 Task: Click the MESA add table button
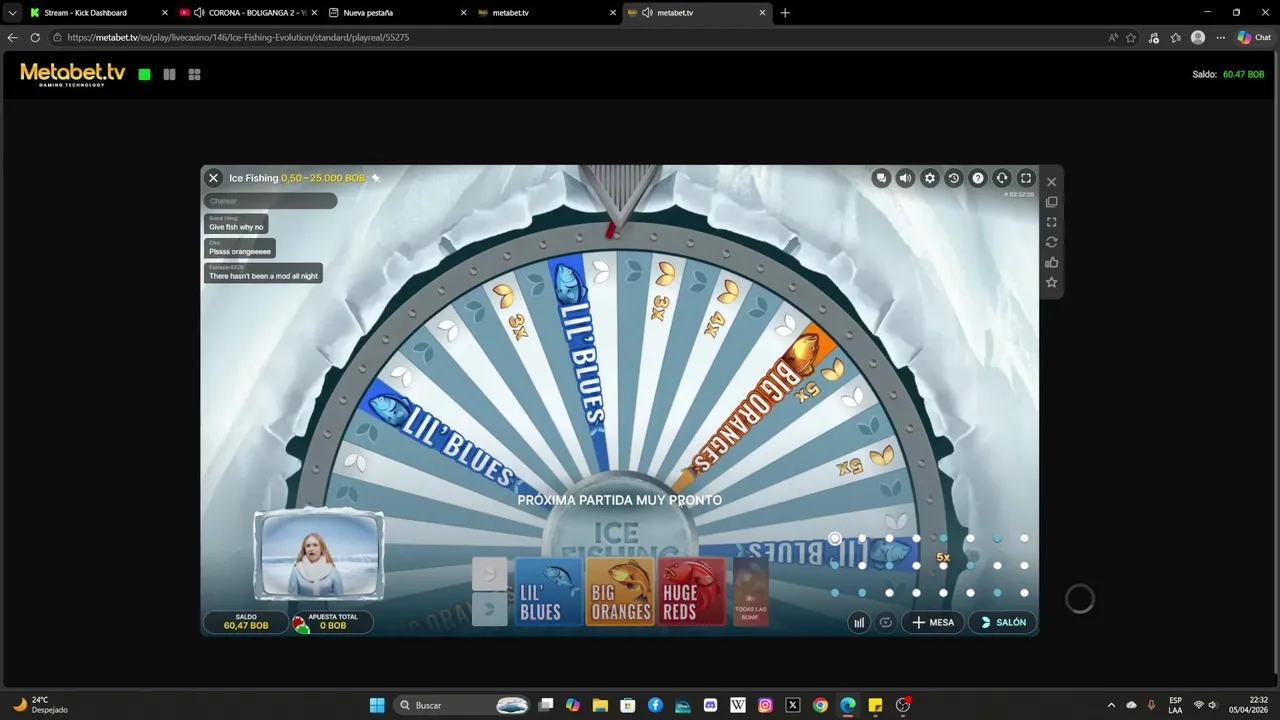click(932, 622)
